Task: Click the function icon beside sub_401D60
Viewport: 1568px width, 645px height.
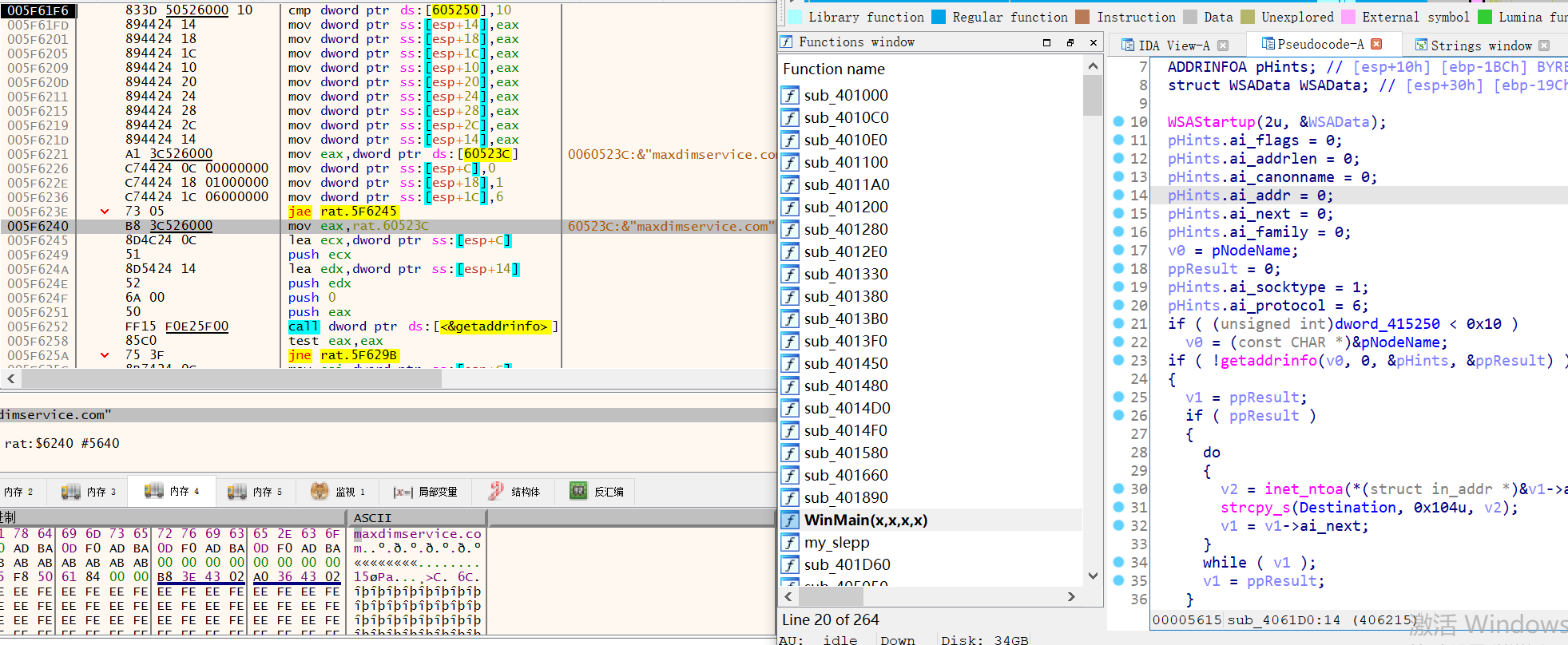Action: (789, 564)
